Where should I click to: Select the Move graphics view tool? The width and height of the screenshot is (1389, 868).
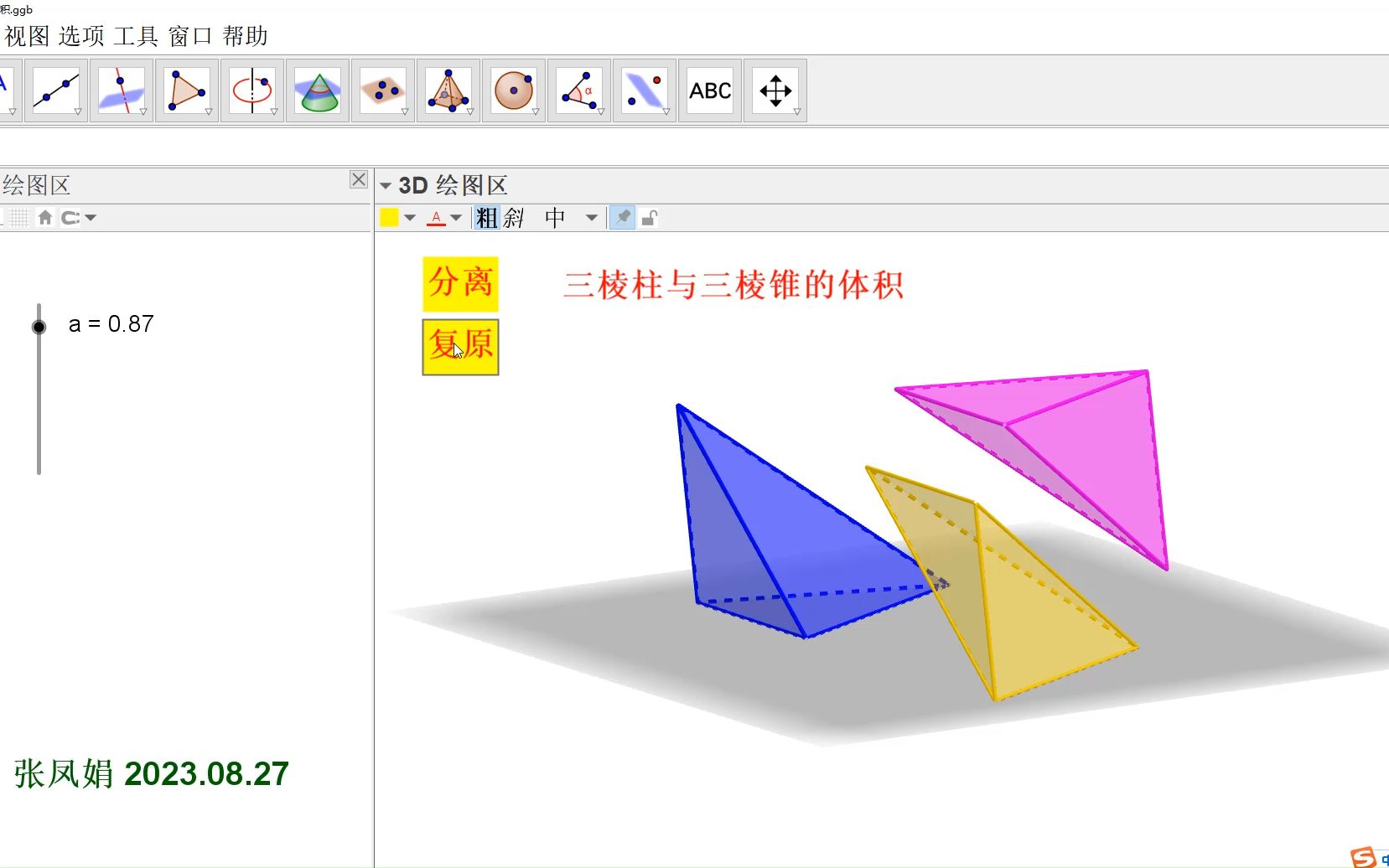775,90
